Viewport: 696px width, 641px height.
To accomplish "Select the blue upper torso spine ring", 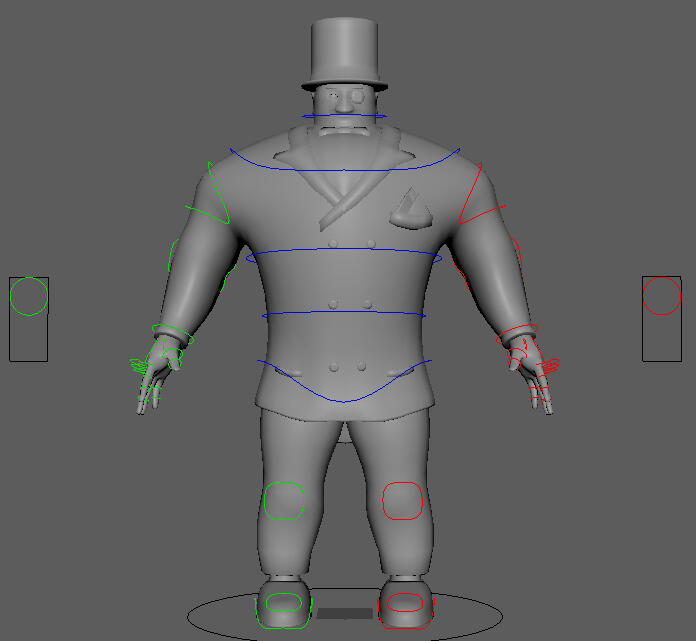I will tap(345, 250).
